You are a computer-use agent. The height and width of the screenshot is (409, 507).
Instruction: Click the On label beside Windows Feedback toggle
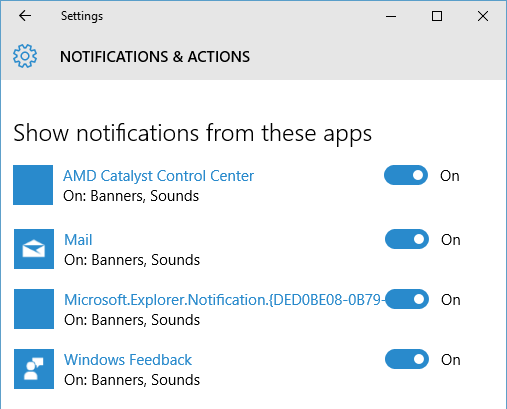[451, 360]
